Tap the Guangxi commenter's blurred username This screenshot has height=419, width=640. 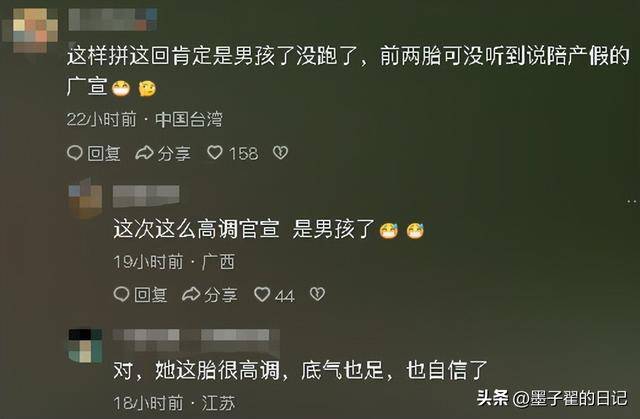click(146, 196)
